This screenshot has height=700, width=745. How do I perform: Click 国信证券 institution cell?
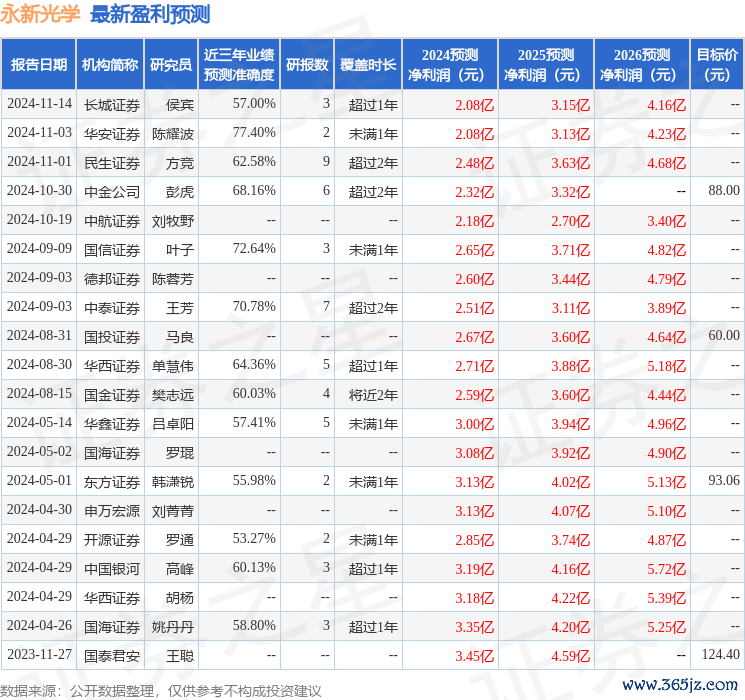[112, 250]
